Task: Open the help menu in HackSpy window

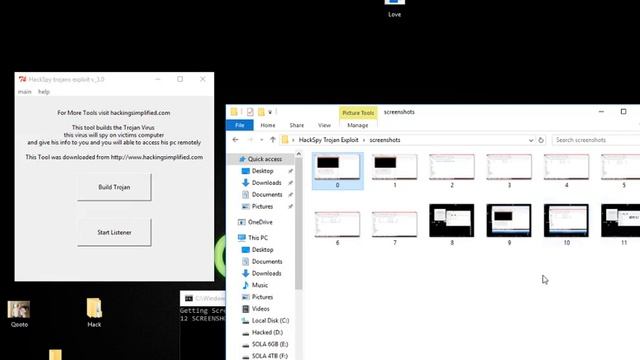Action: pyautogui.click(x=44, y=92)
